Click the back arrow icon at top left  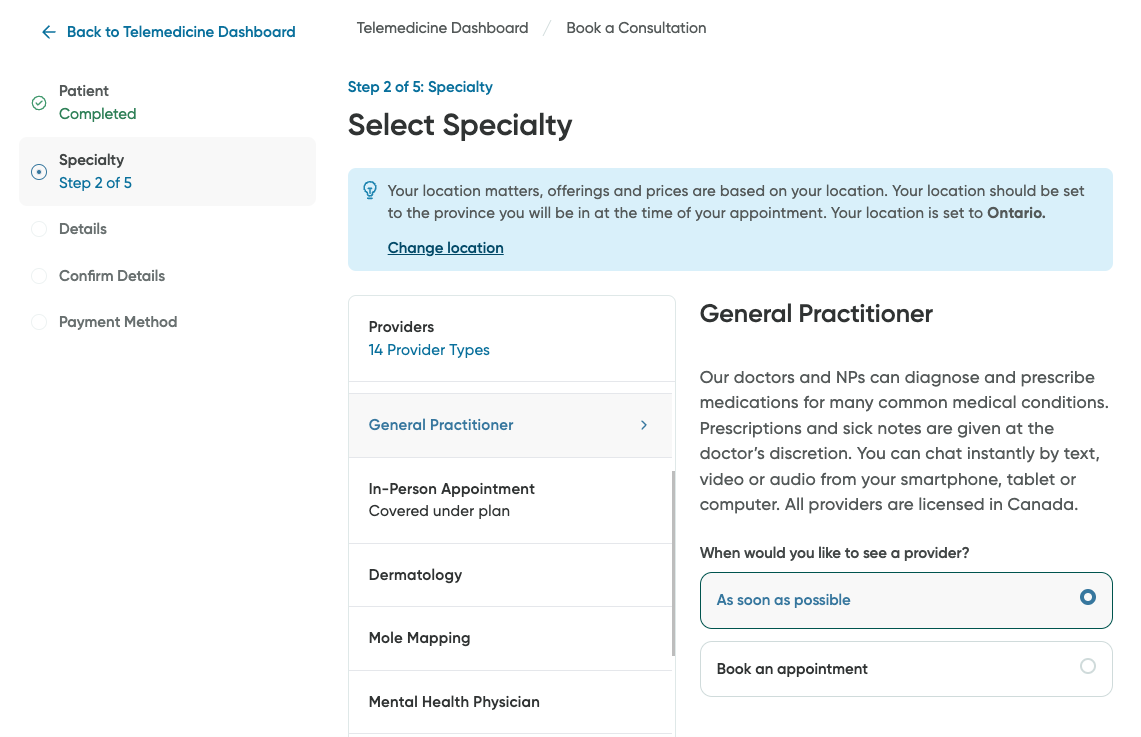[48, 32]
